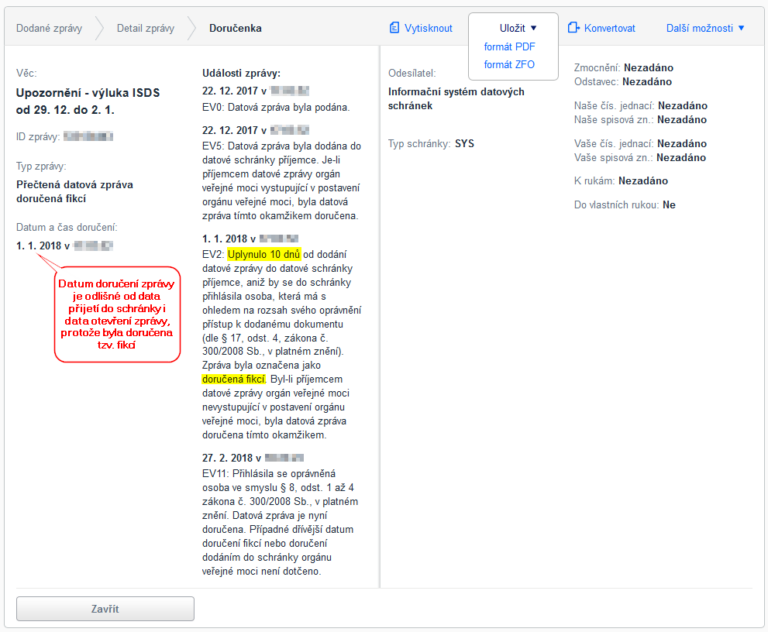Open the Uložit dropdown menu
Viewport: 768px width, 632px height.
518,28
